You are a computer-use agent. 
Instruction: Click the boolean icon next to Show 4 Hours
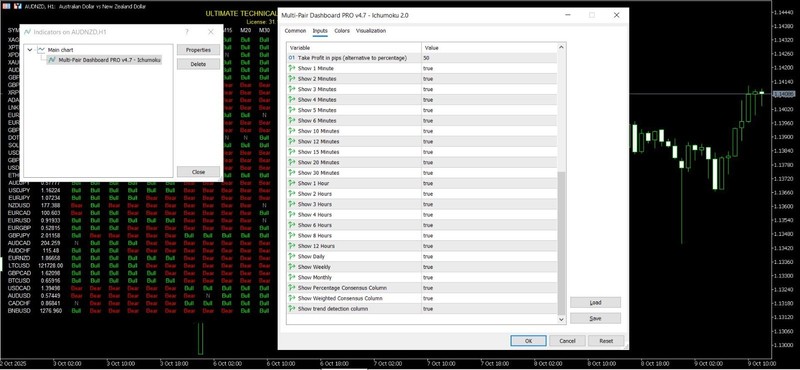tap(292, 215)
